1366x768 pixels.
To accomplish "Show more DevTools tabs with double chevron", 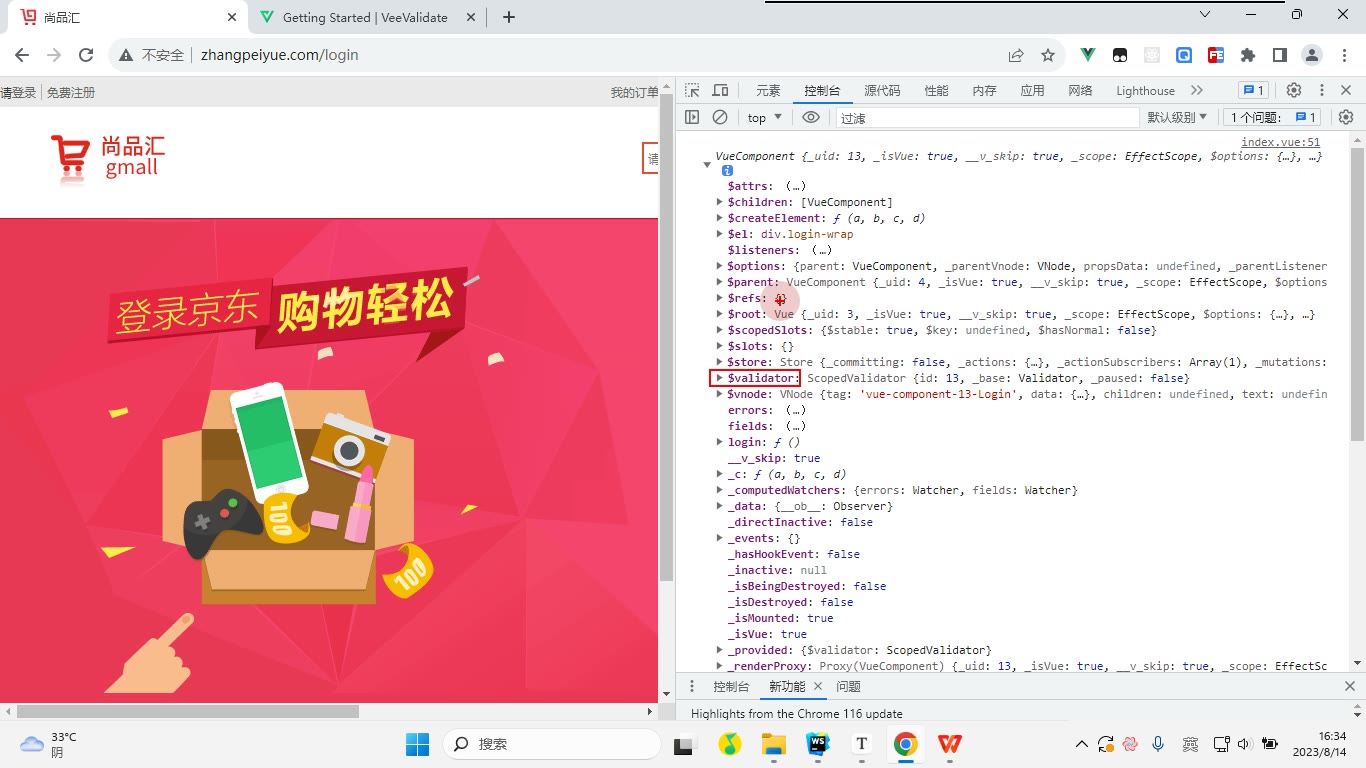I will (x=1197, y=90).
